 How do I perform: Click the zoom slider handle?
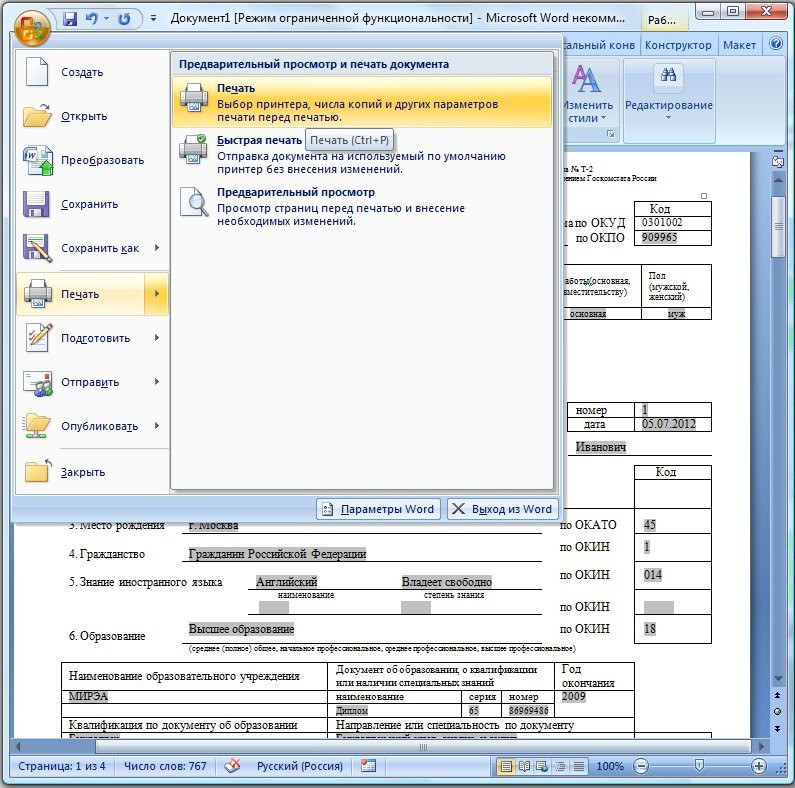(699, 766)
